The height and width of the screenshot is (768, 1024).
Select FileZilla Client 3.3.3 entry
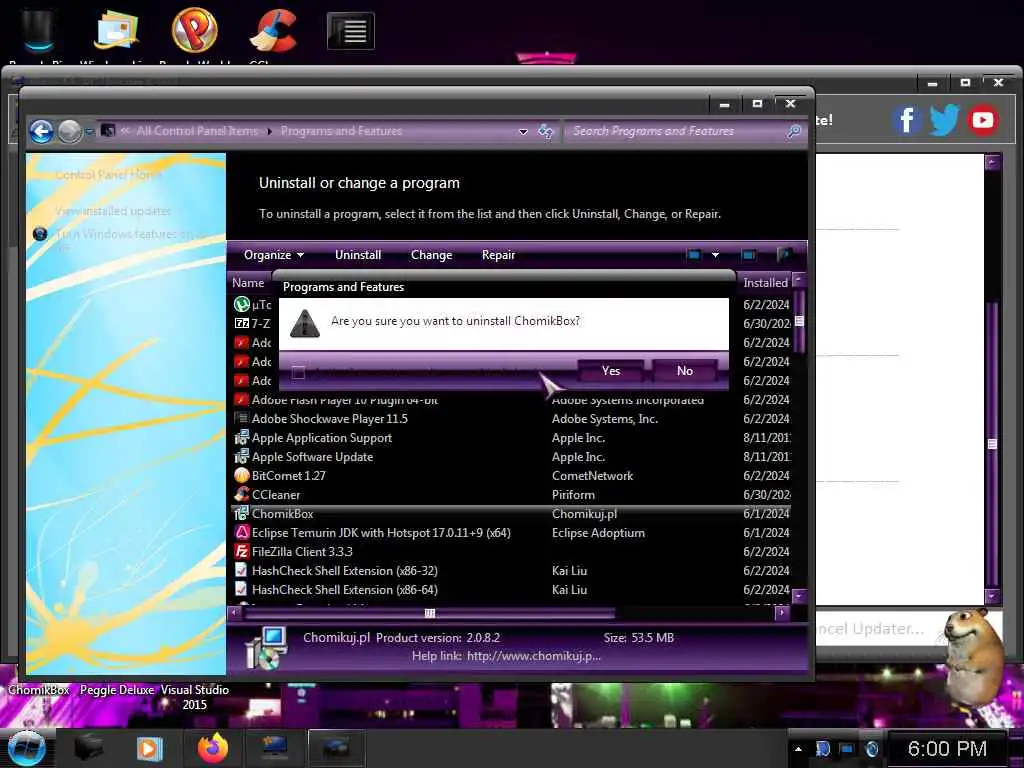pyautogui.click(x=511, y=552)
